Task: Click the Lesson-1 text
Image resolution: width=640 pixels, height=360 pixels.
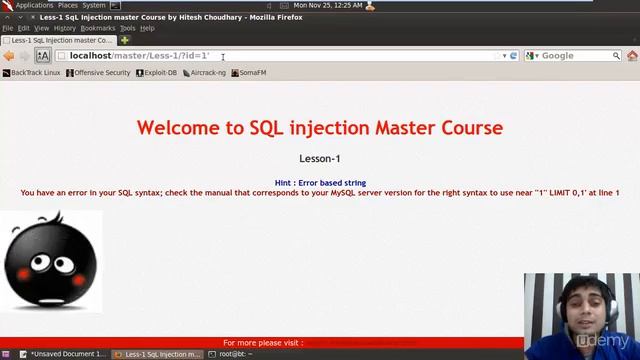Action: [x=320, y=158]
